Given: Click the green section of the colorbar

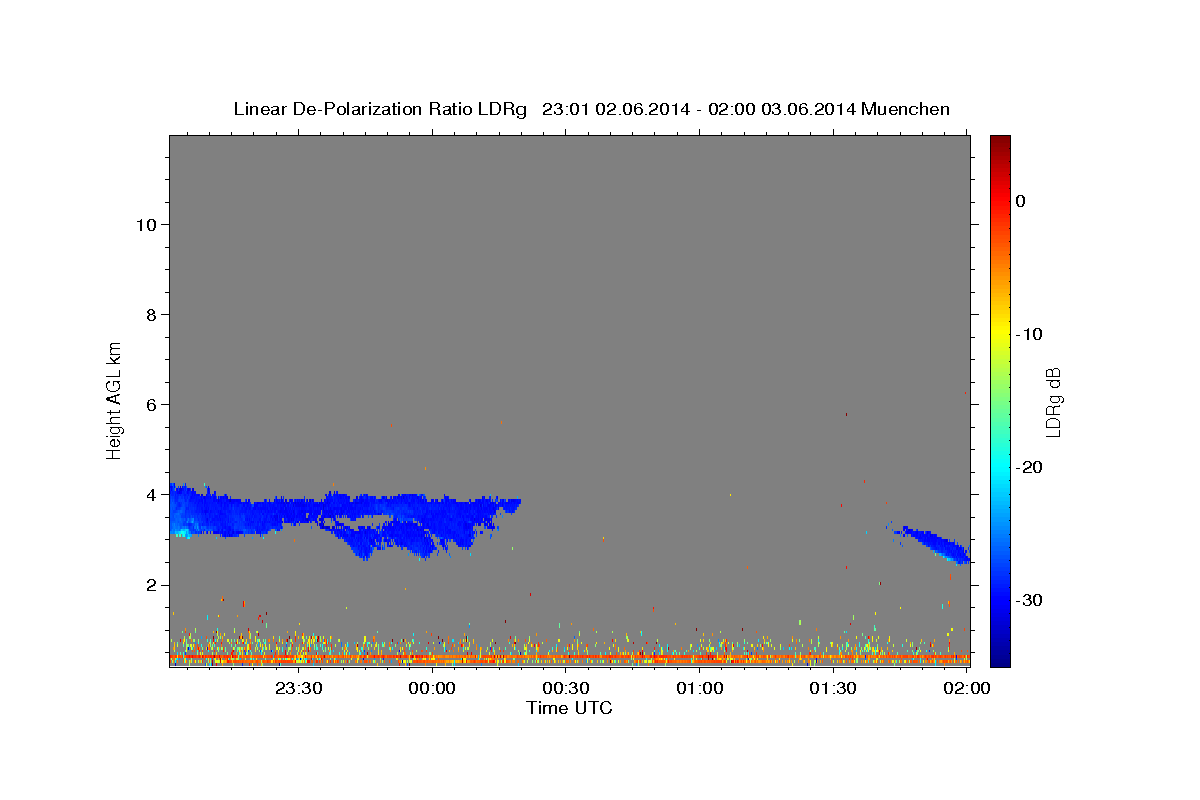Looking at the screenshot, I should click(1000, 400).
